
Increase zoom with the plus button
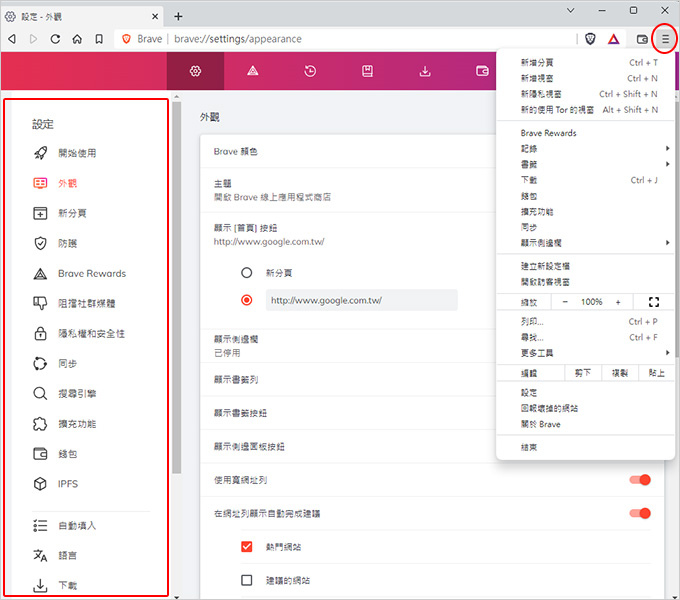618,302
